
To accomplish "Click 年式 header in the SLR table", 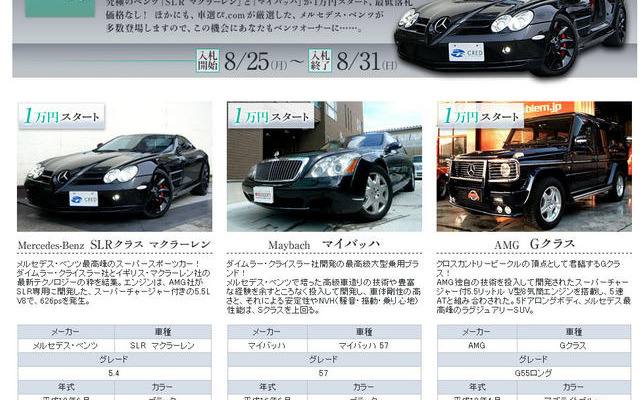I will [66, 387].
